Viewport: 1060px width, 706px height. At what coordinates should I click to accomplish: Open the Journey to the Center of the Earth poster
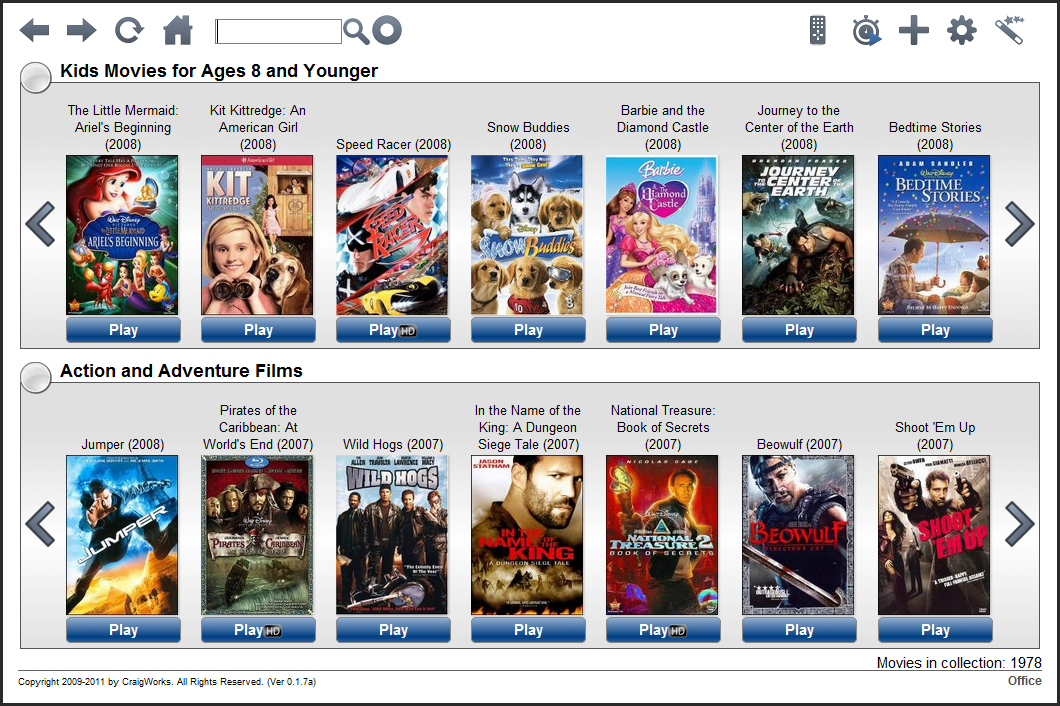tap(798, 235)
